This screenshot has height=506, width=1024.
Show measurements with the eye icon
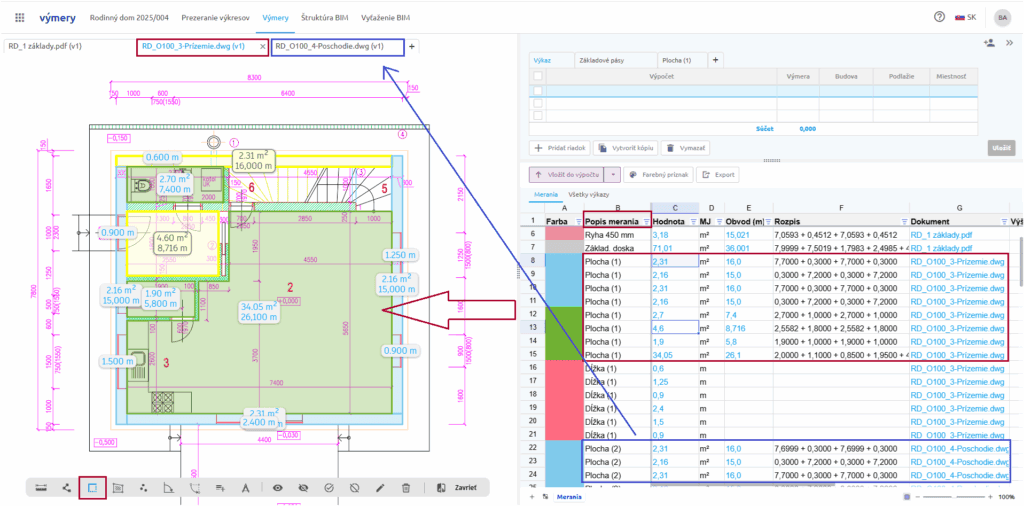277,487
